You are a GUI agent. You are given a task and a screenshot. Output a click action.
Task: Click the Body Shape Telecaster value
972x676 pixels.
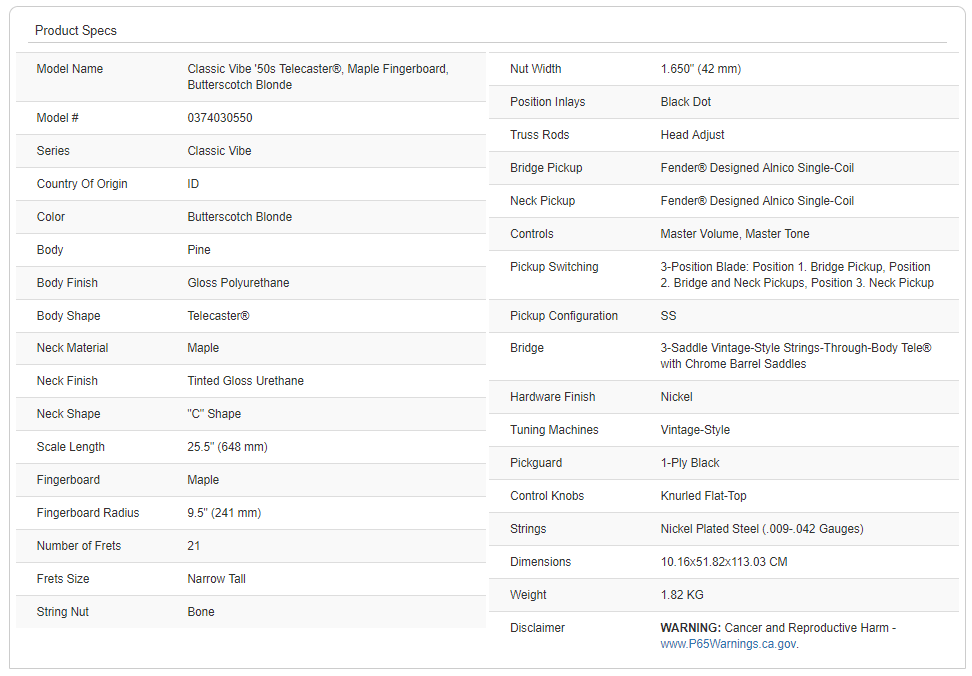[218, 315]
